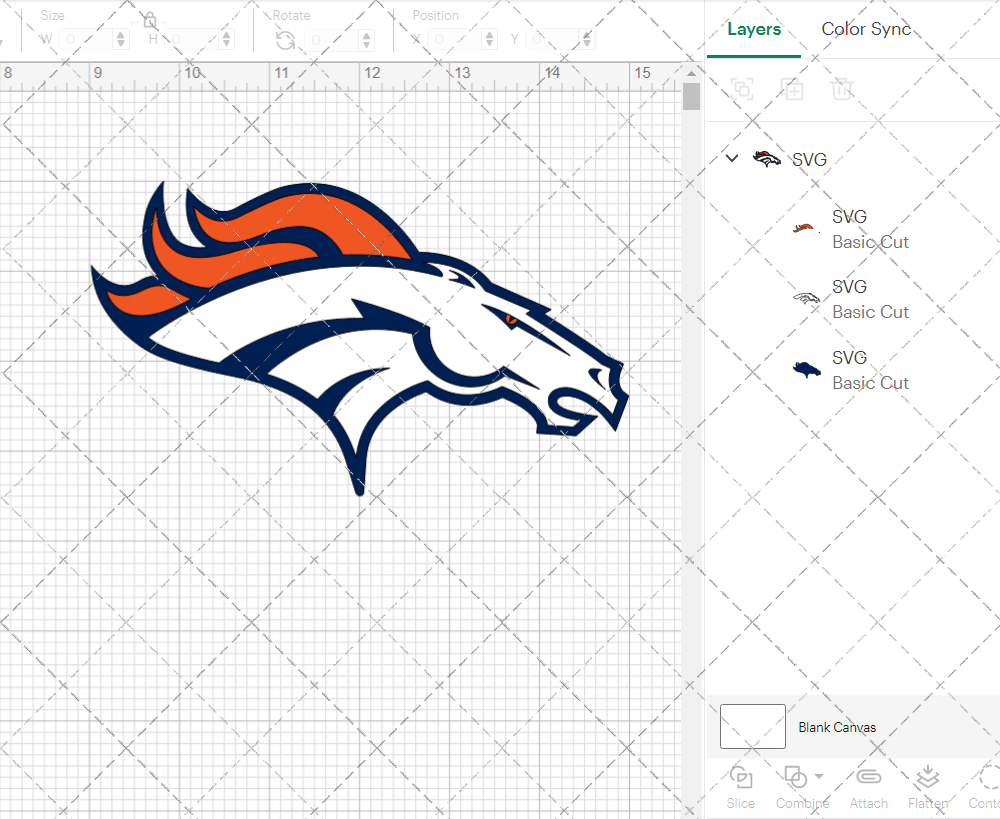Click the Contour tool
This screenshot has width=1000, height=819.
pyautogui.click(x=985, y=787)
